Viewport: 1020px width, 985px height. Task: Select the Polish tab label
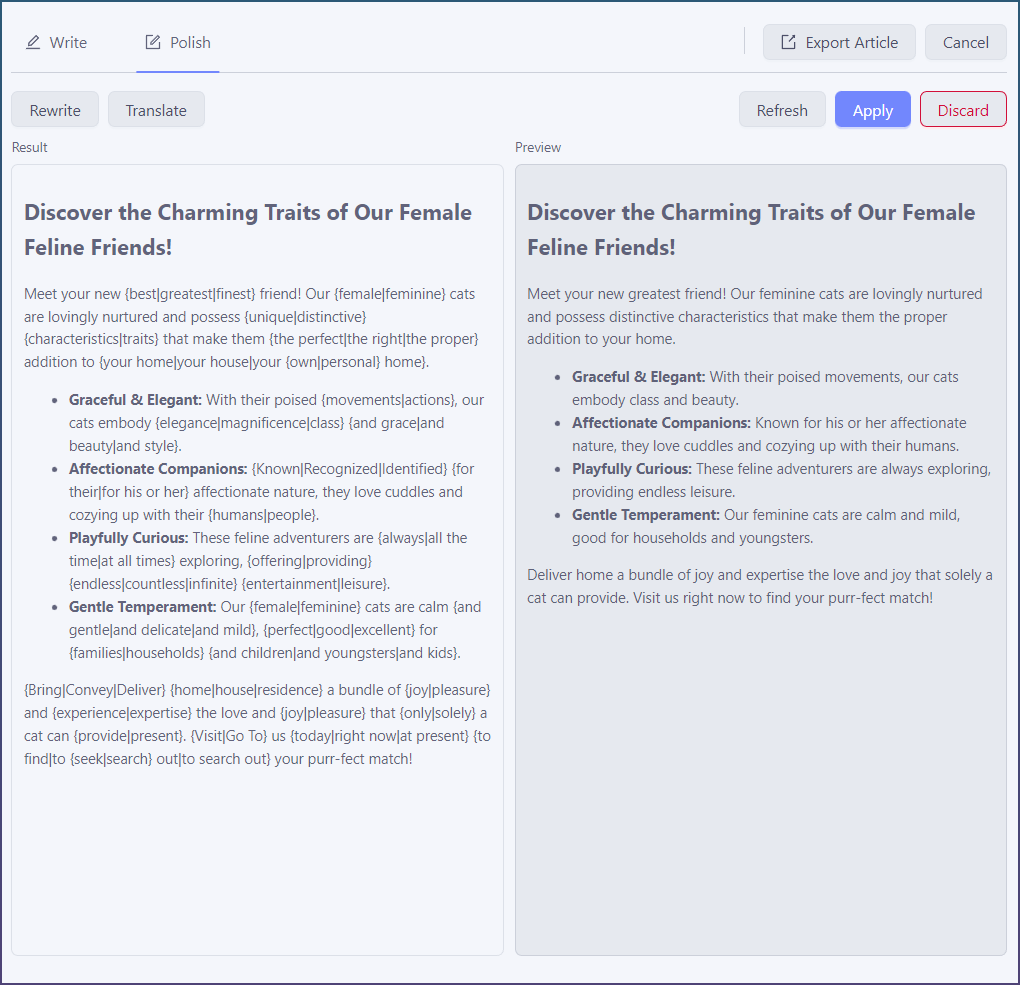tap(190, 42)
